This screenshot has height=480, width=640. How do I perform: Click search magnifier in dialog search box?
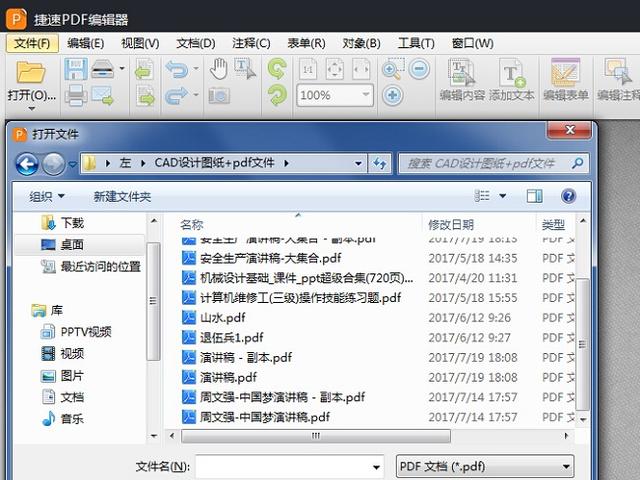577,164
